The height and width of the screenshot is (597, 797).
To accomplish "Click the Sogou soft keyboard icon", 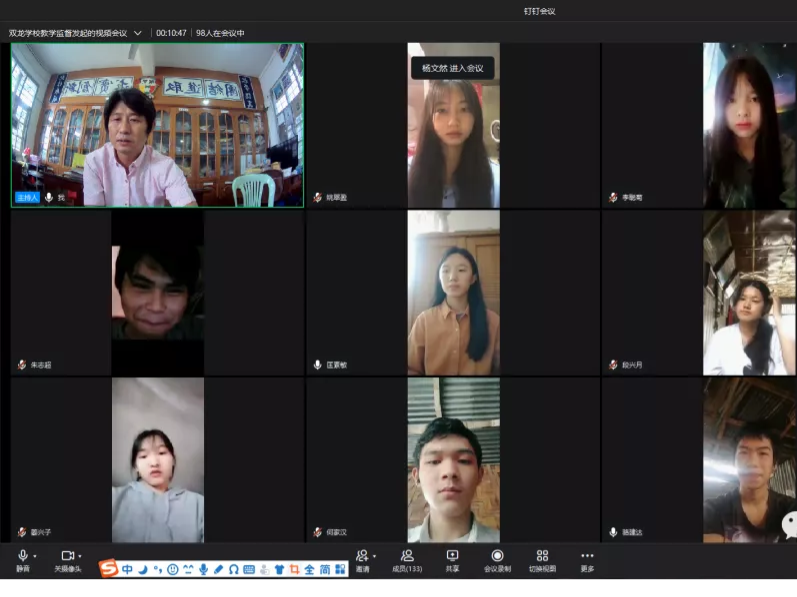I will (x=248, y=569).
